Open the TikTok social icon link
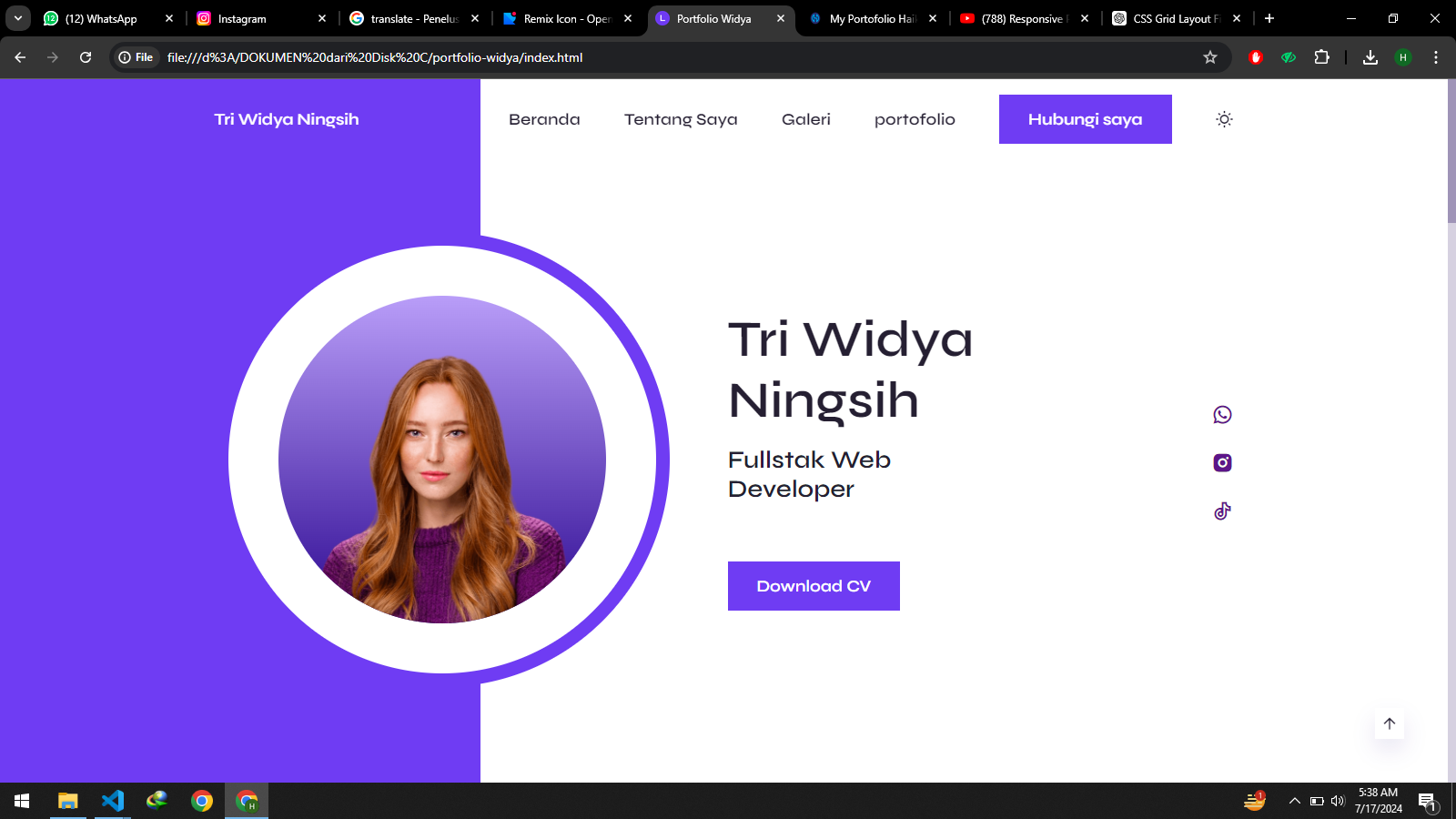 pos(1222,511)
